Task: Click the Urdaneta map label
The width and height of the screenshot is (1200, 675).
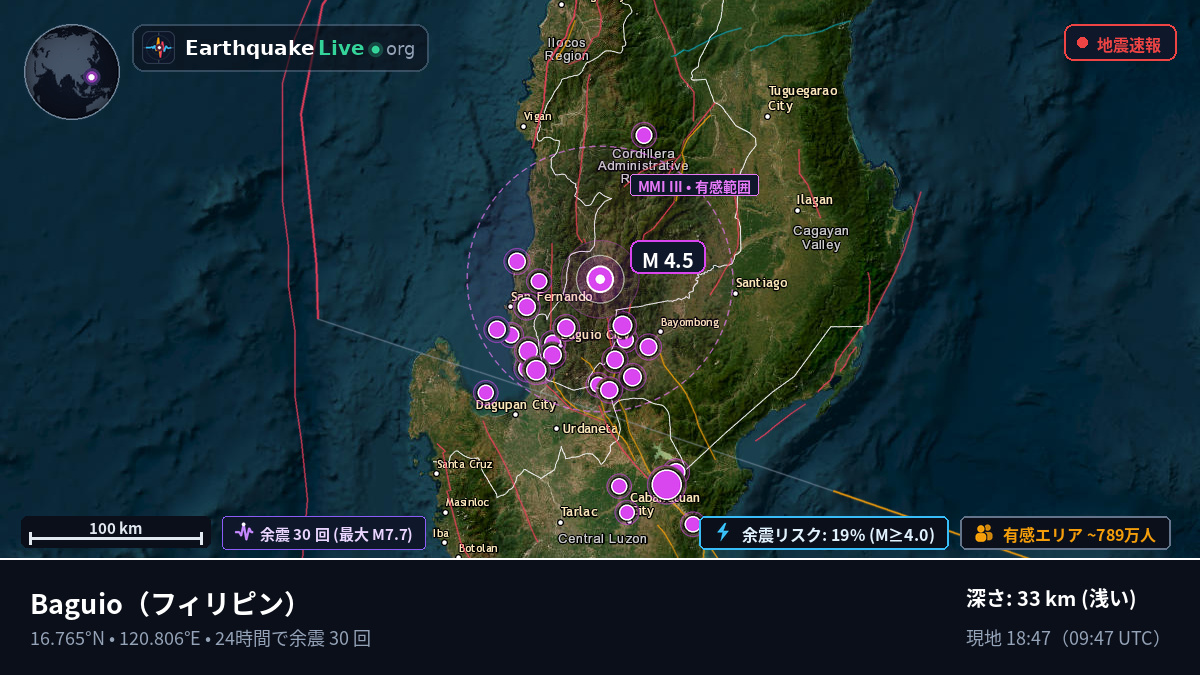Action: (591, 428)
